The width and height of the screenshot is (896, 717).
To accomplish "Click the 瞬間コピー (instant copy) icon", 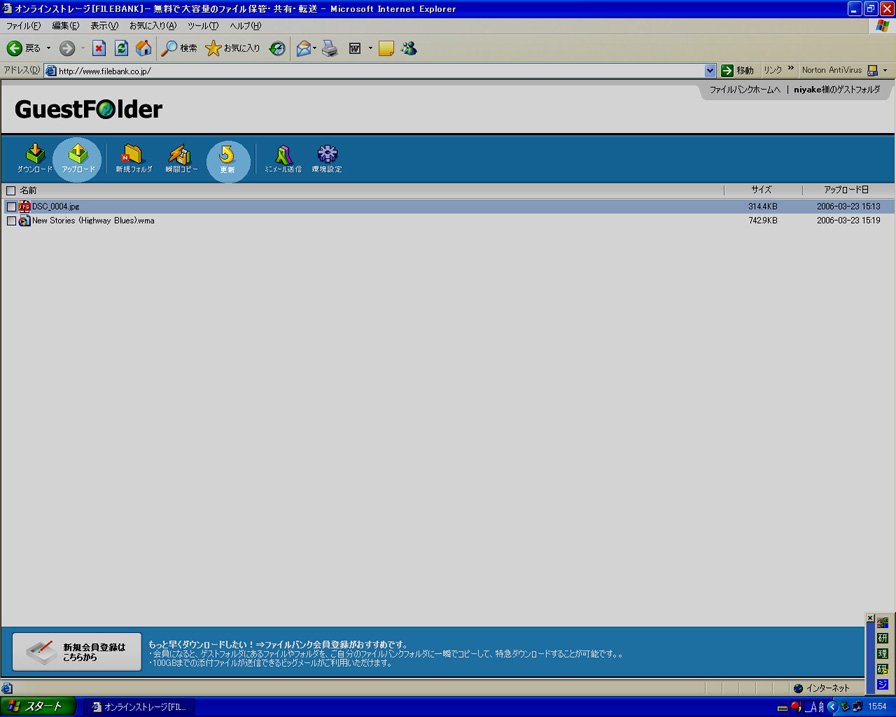I will click(x=181, y=158).
